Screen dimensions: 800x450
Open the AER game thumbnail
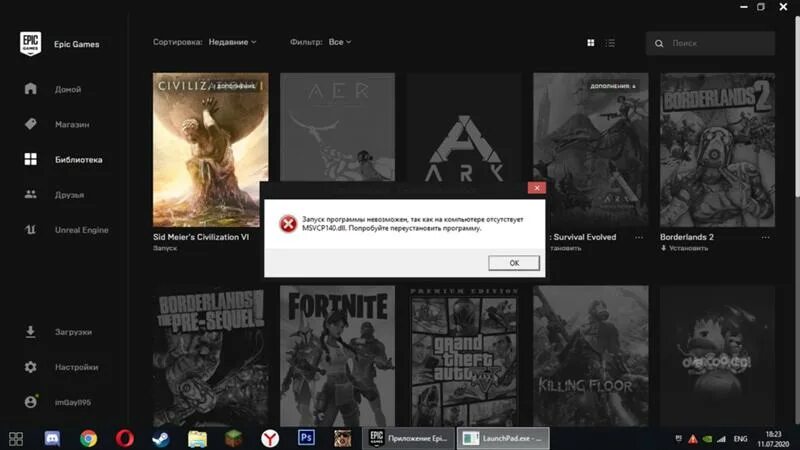point(337,127)
